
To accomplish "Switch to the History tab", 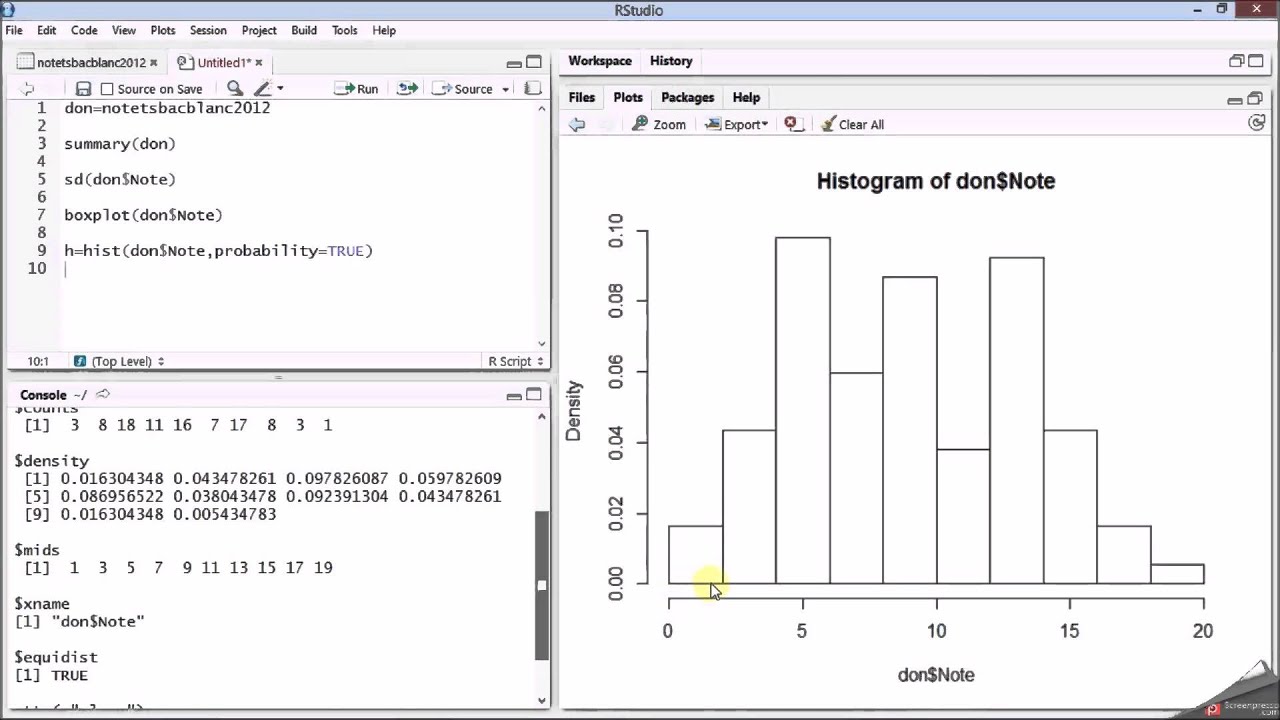I will (x=671, y=61).
